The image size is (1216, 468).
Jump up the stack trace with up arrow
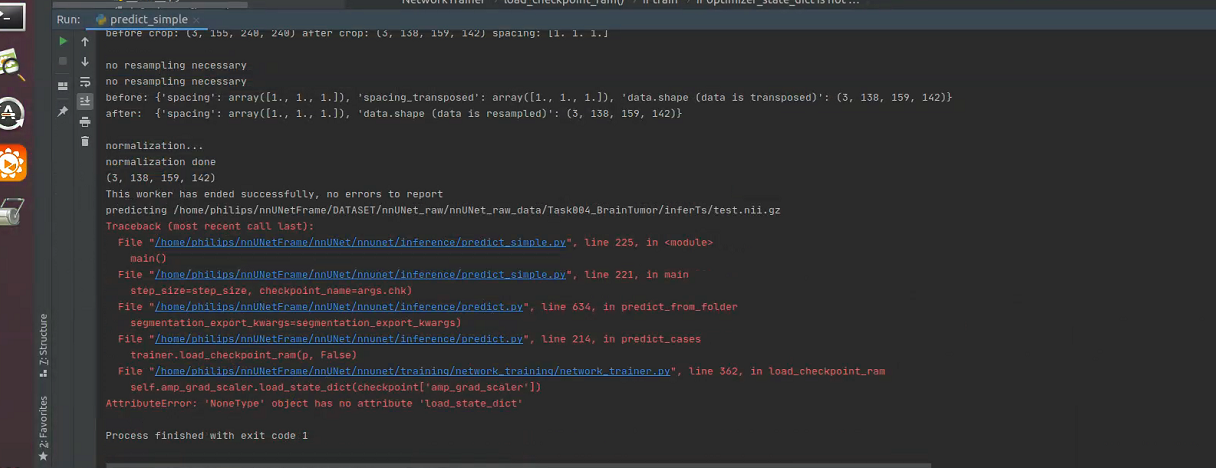pos(85,42)
